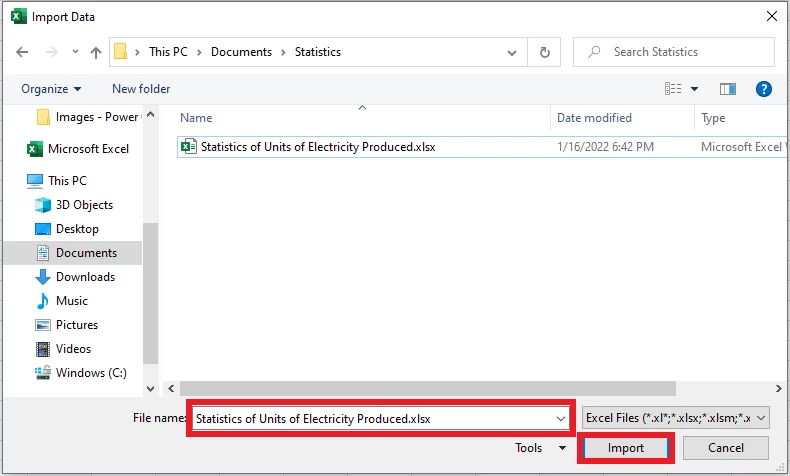Click the Videos film icon in sidebar
This screenshot has height=476, width=790.
click(43, 349)
